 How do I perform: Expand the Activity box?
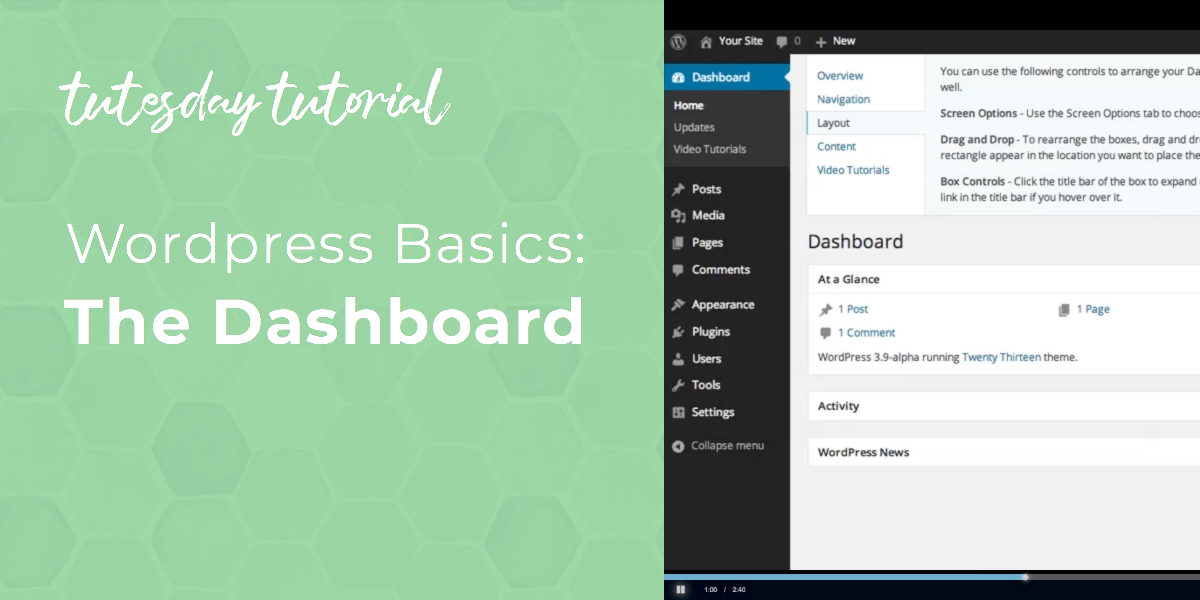coord(1004,407)
